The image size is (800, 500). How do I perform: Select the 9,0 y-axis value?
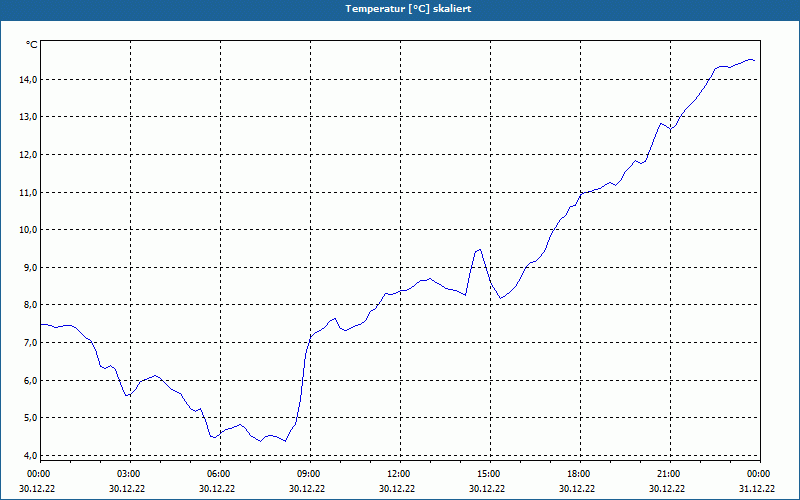coord(31,267)
